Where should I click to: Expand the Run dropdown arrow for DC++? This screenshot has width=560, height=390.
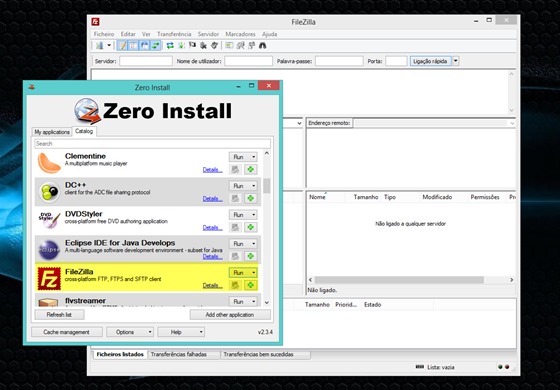pyautogui.click(x=254, y=186)
